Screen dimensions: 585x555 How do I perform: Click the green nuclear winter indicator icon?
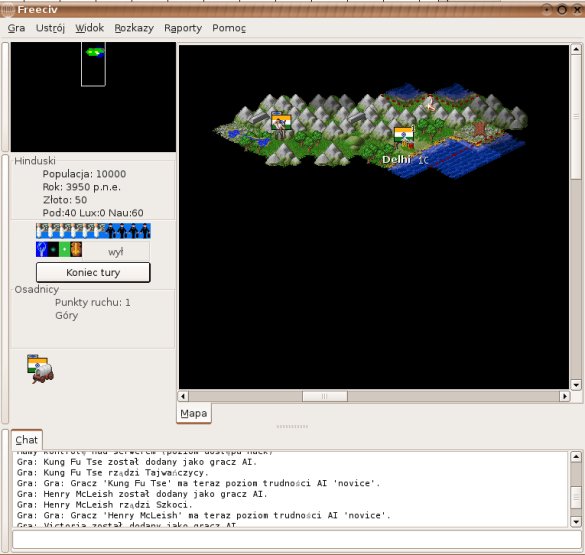pos(65,249)
